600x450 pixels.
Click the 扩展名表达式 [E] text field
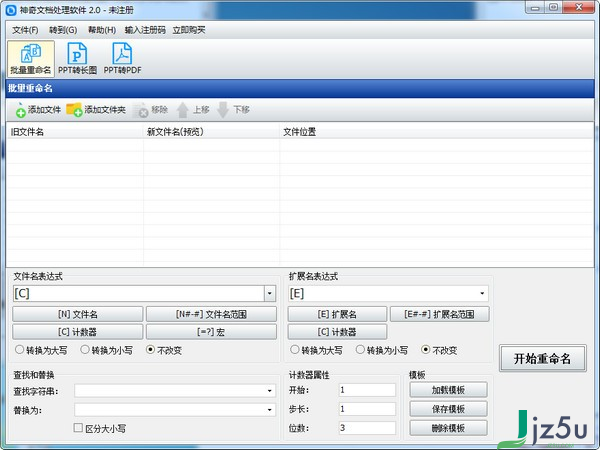pyautogui.click(x=383, y=293)
